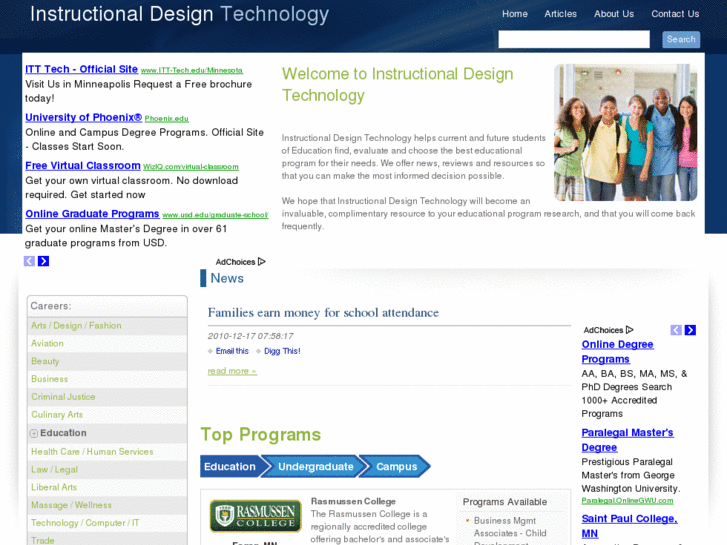Open Paralegal Master's Degree ad
This screenshot has width=727, height=545.
(627, 440)
